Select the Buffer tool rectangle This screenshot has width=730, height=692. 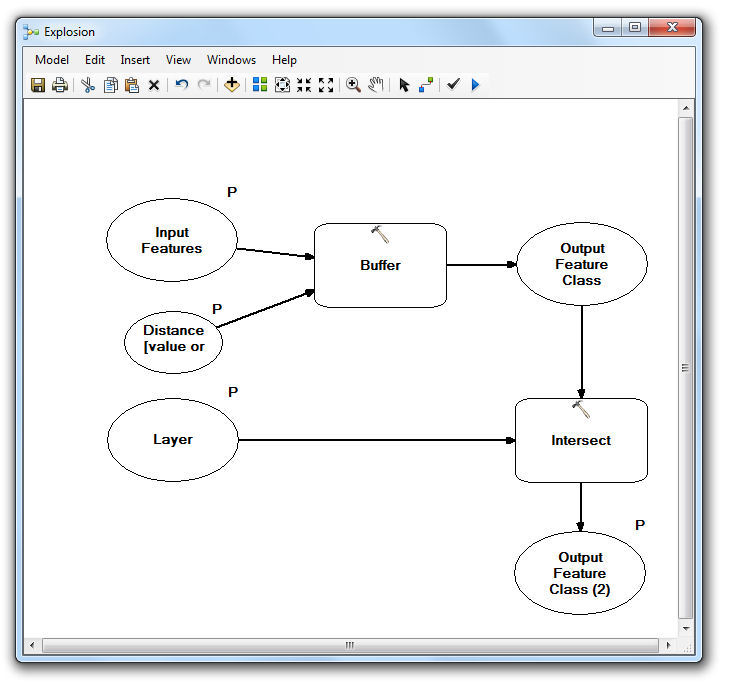pyautogui.click(x=380, y=265)
